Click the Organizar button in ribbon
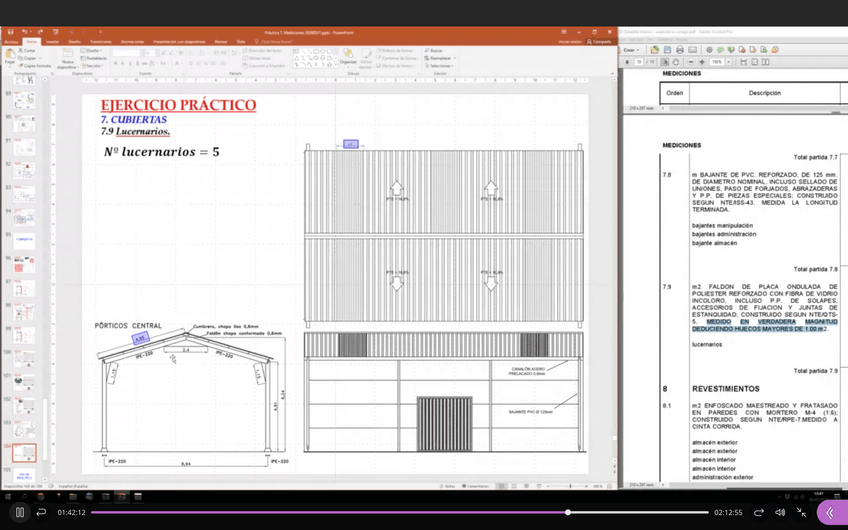848x530 pixels. point(347,58)
